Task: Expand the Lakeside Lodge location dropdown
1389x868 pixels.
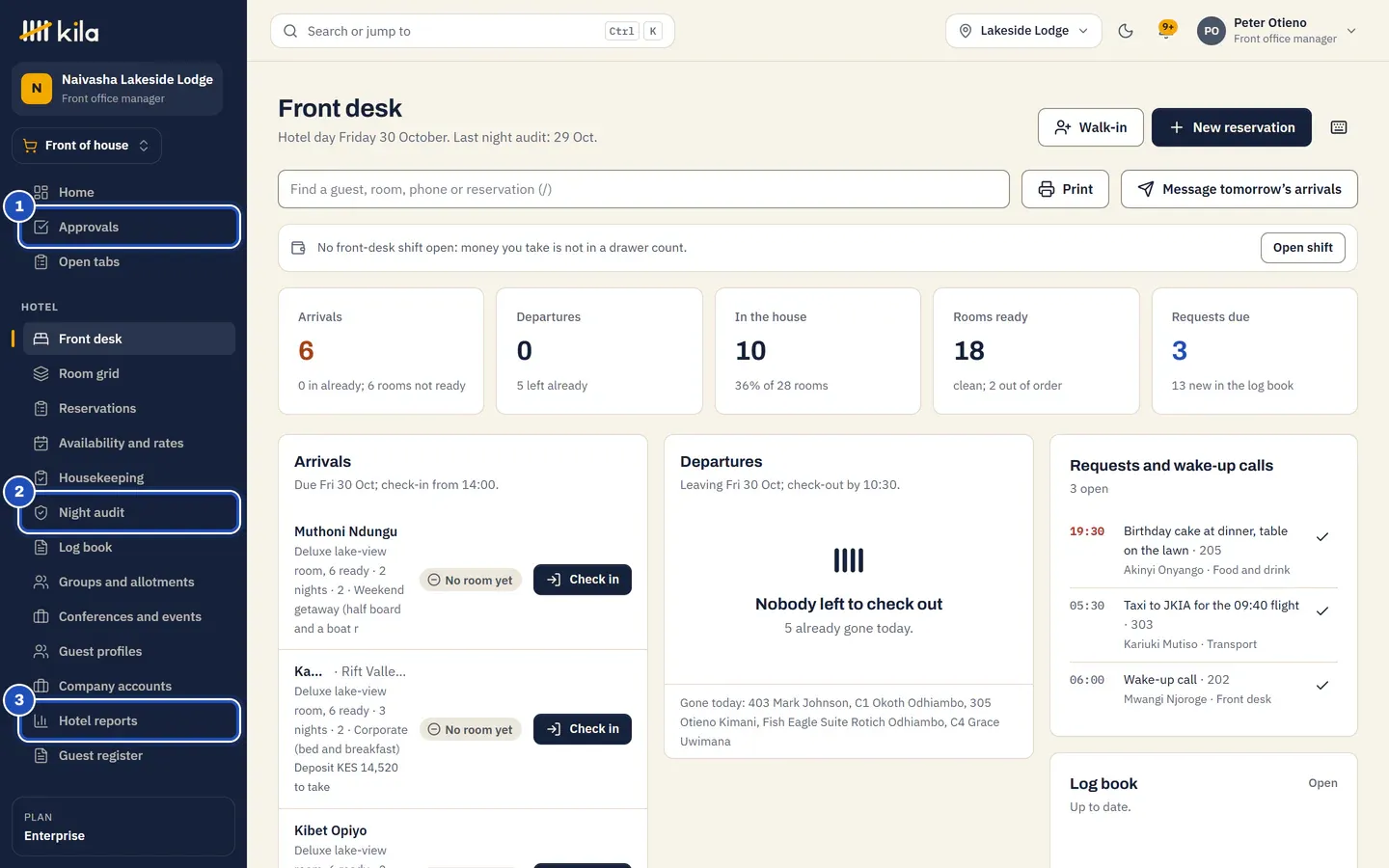Action: 1023,31
